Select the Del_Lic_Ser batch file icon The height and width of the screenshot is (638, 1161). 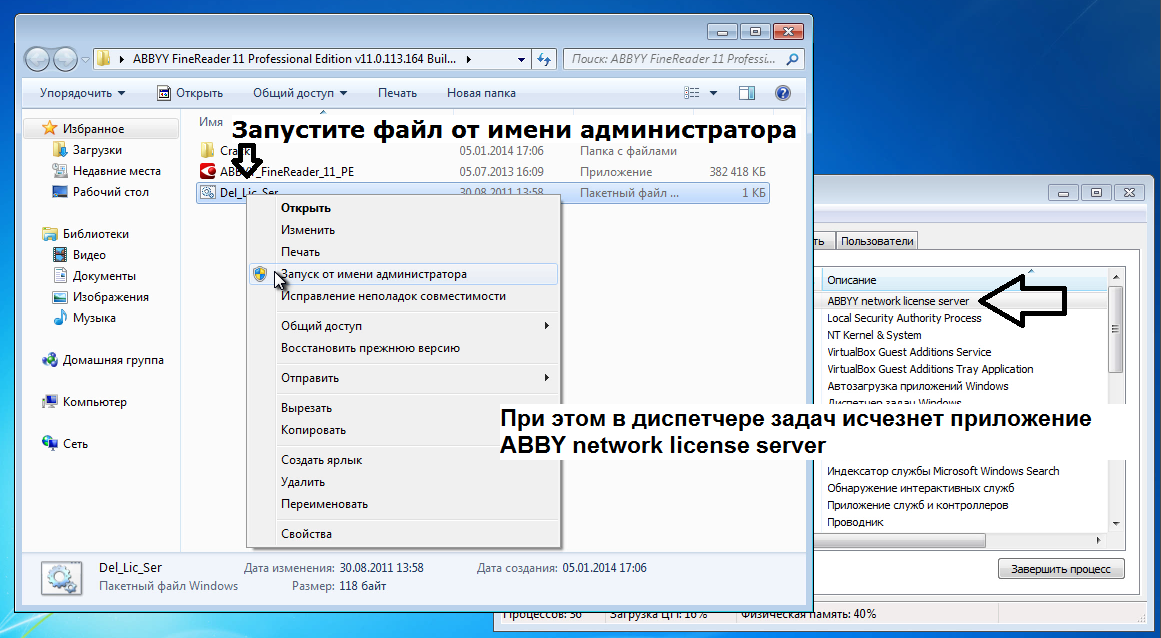pos(207,193)
